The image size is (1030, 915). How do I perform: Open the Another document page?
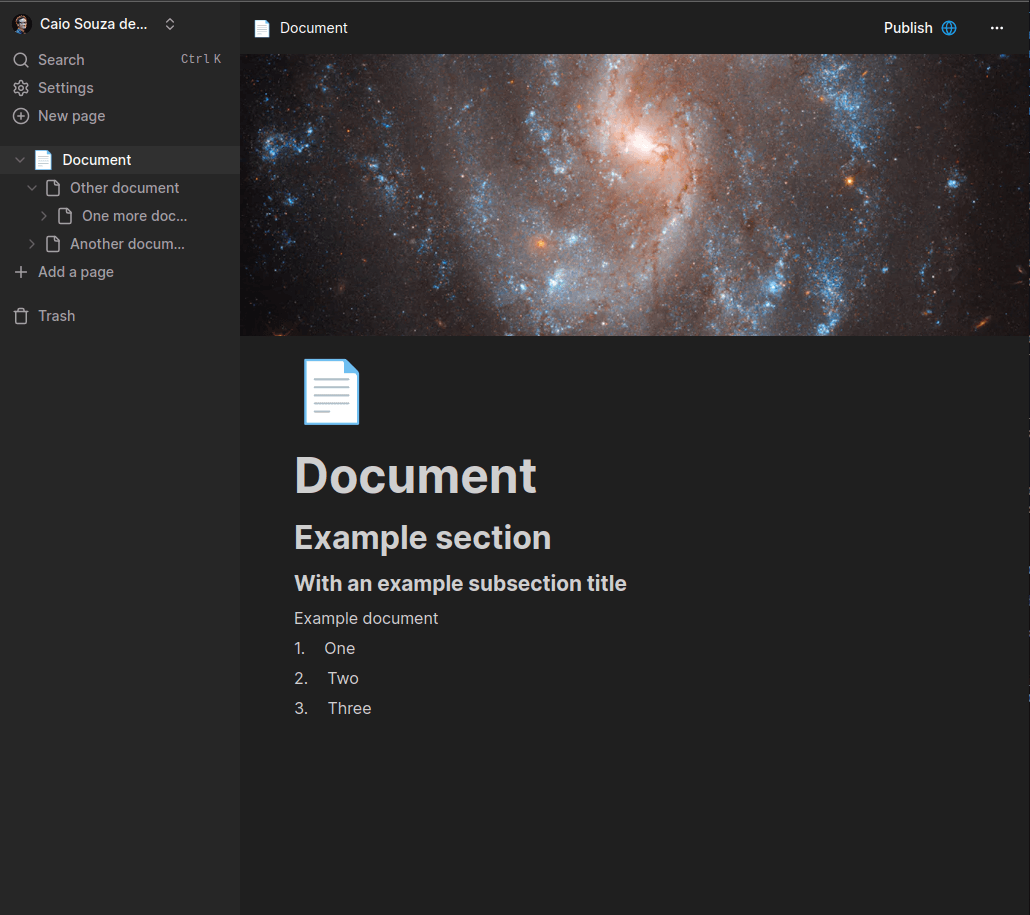coord(127,244)
